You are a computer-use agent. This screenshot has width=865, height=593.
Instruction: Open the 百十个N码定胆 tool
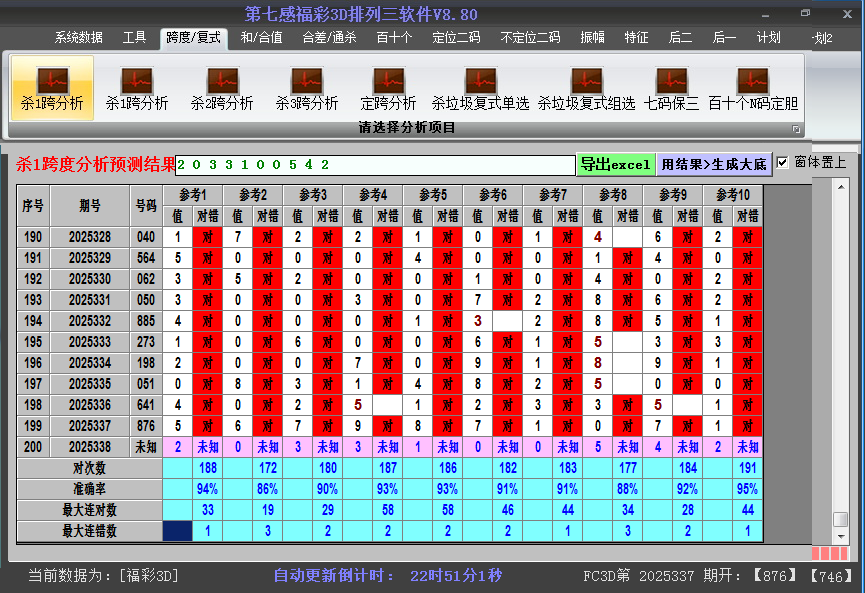pos(753,89)
